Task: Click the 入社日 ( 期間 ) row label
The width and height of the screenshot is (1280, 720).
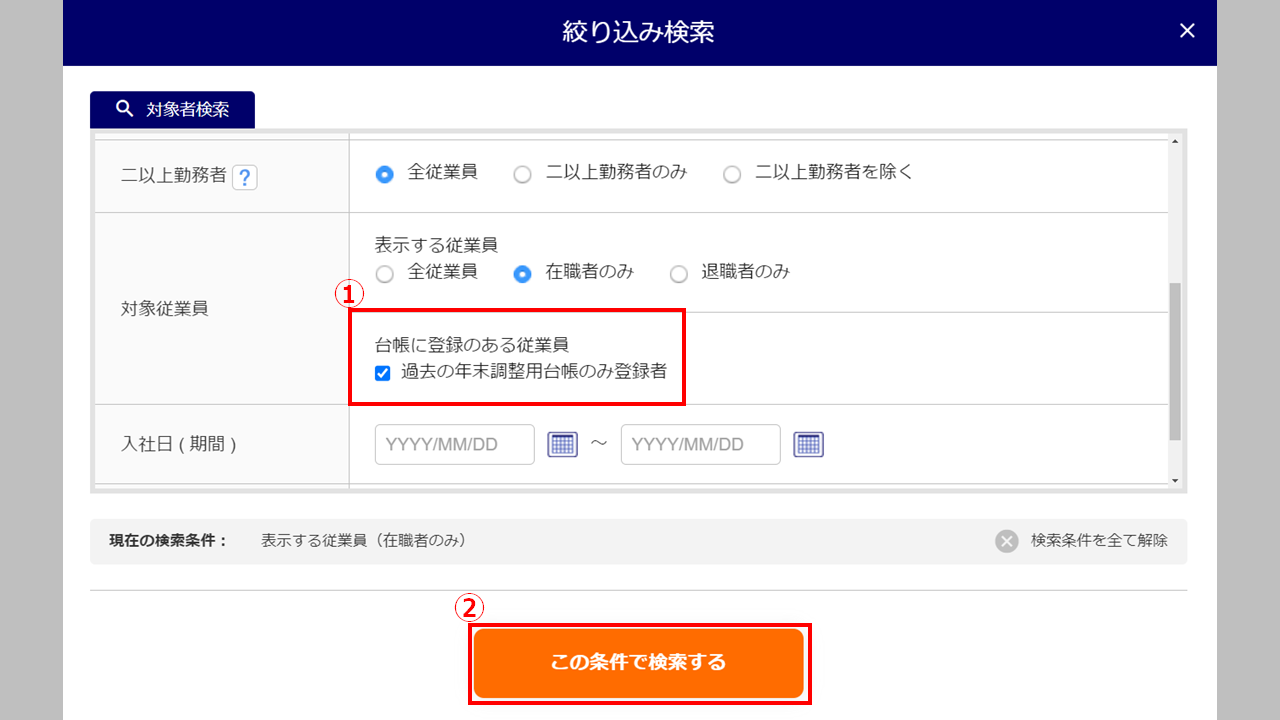Action: pyautogui.click(x=178, y=445)
